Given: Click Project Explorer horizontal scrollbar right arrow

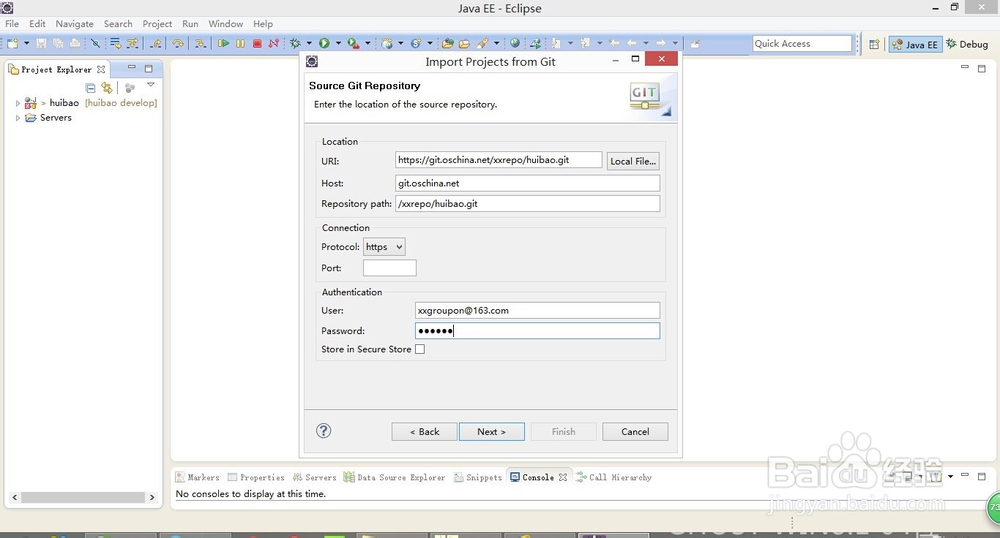Looking at the screenshot, I should pyautogui.click(x=152, y=497).
